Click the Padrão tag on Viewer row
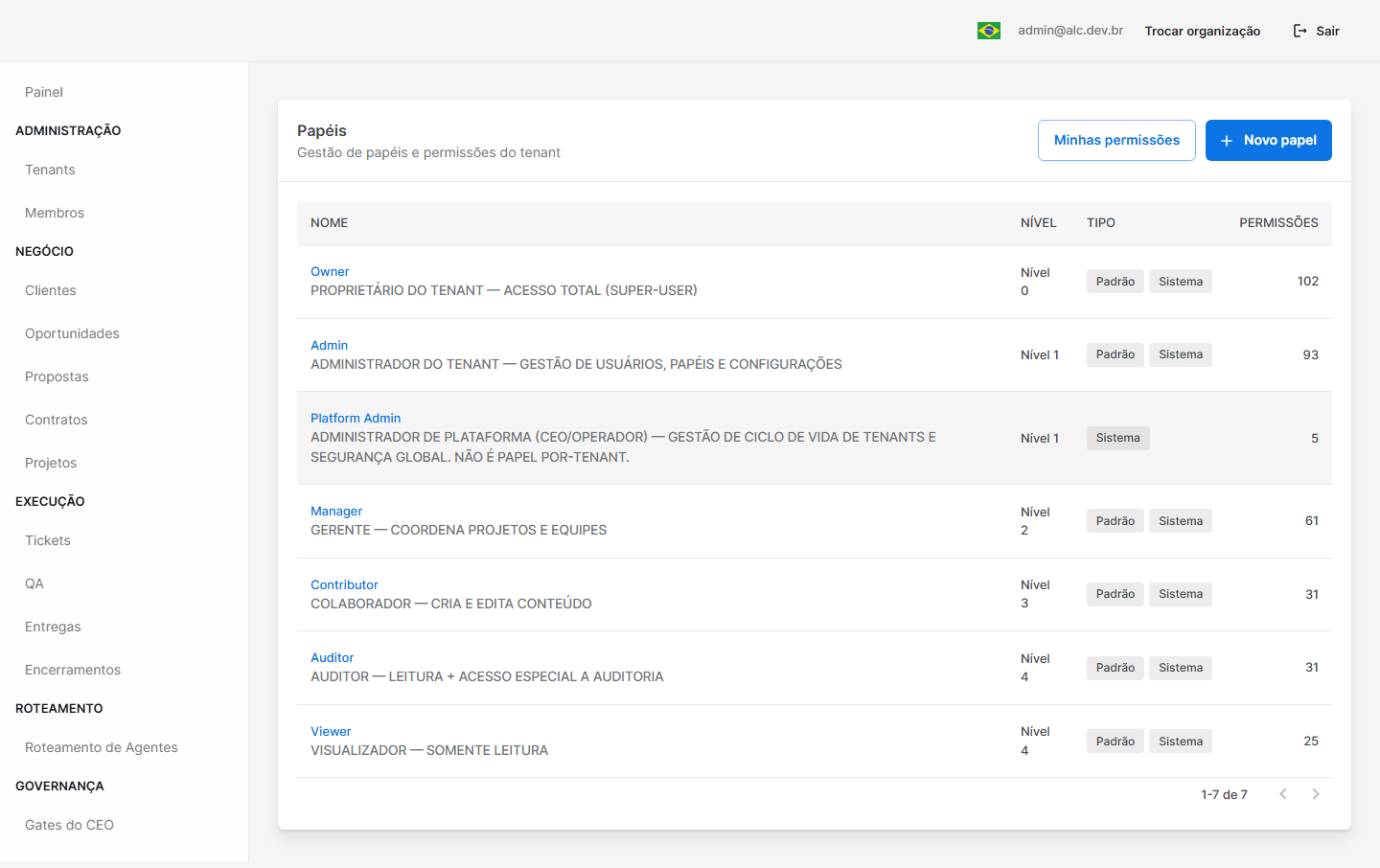 pos(1115,742)
